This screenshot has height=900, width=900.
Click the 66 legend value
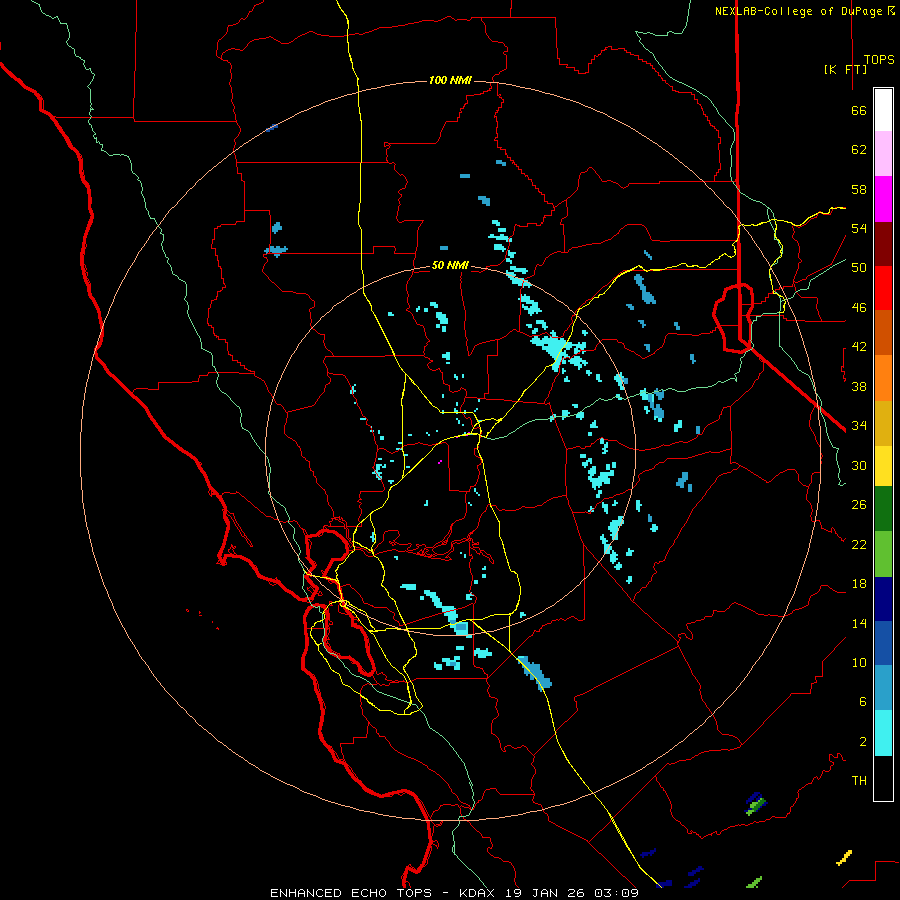click(859, 111)
